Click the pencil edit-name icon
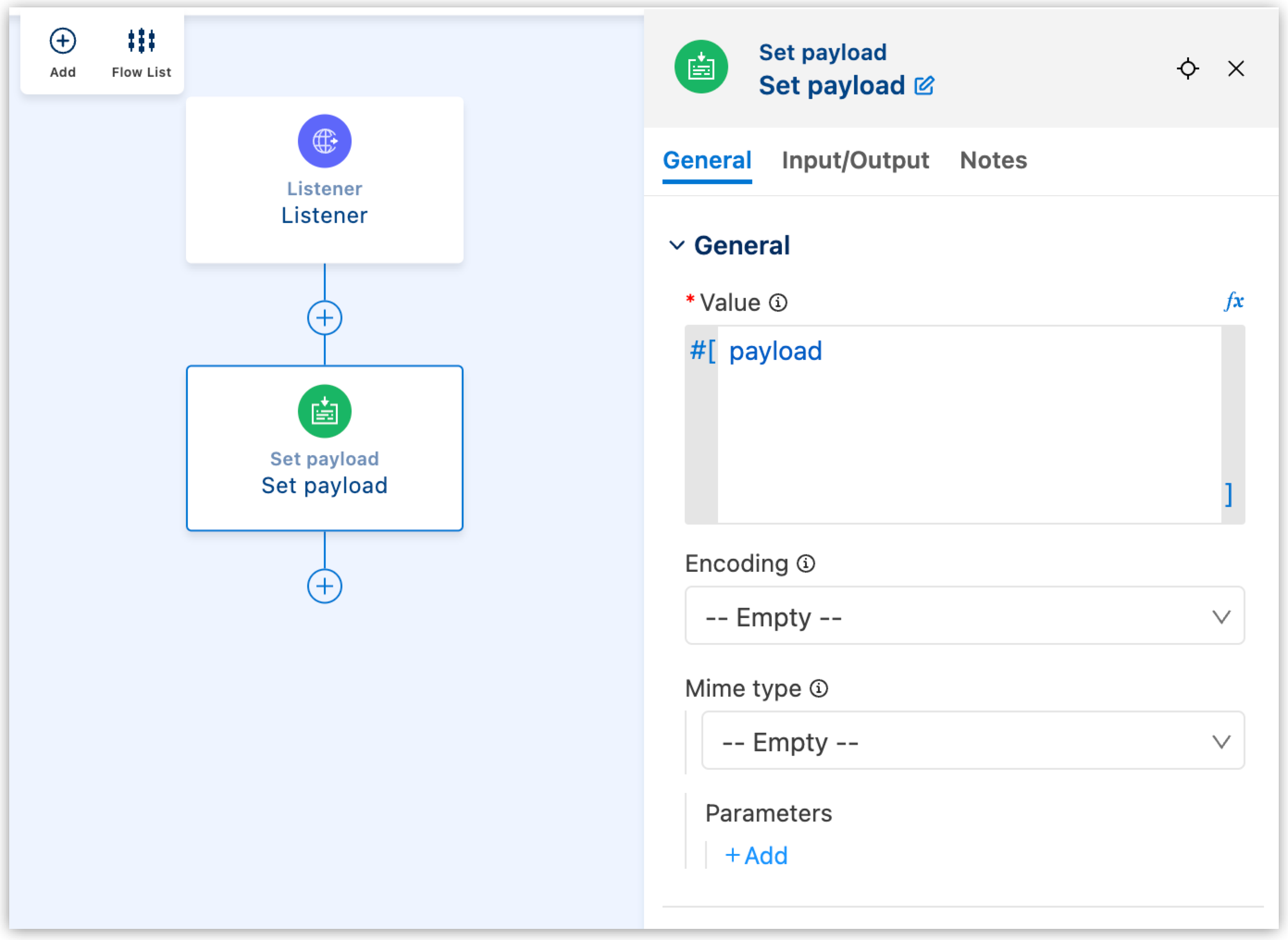The image size is (1288, 940). pos(924,86)
